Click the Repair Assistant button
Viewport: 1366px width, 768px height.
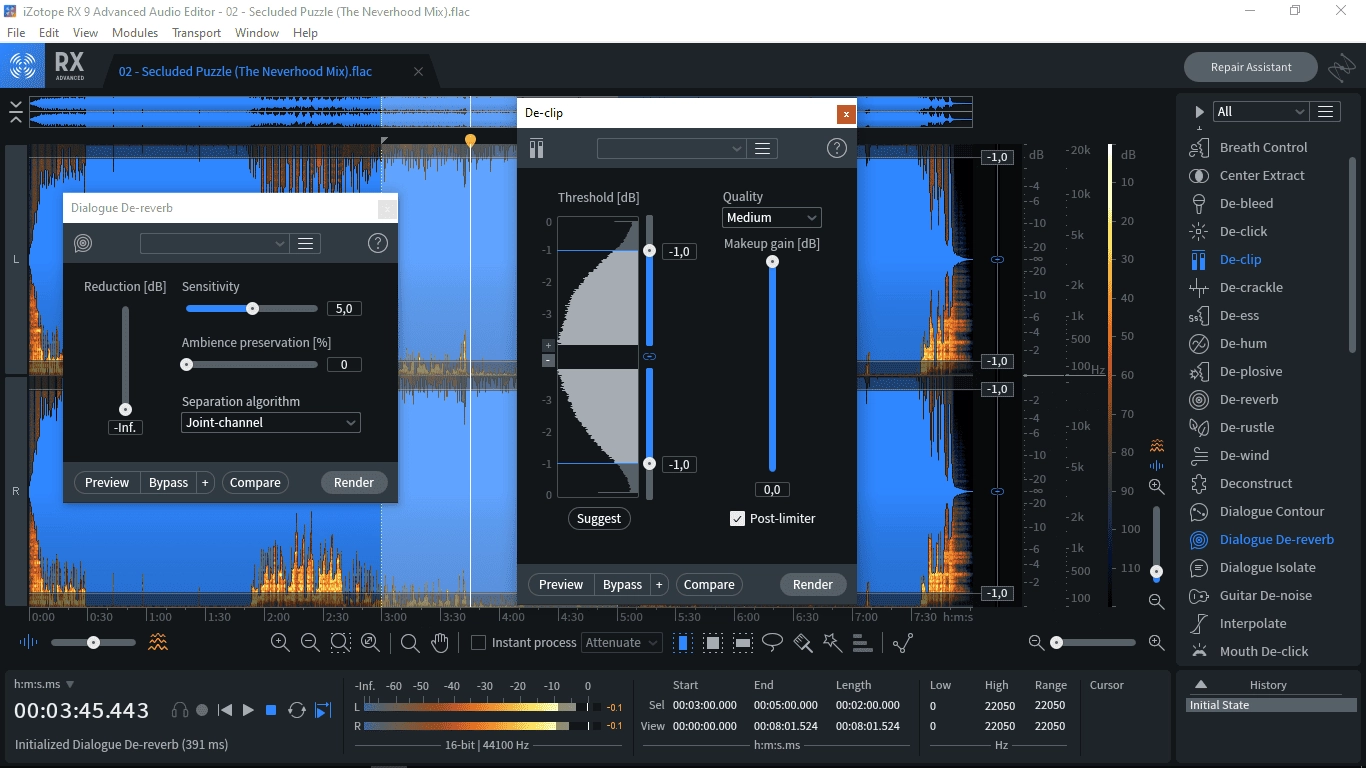1251,67
